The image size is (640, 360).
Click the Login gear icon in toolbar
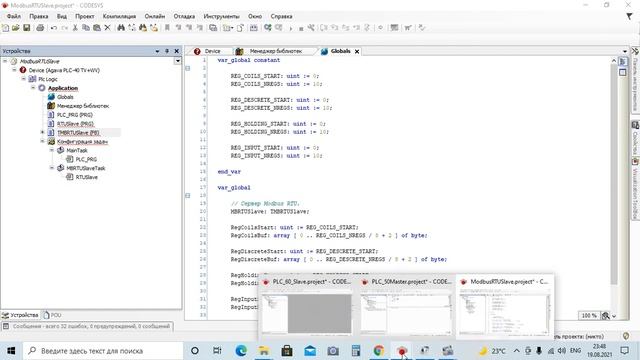pos(268,28)
